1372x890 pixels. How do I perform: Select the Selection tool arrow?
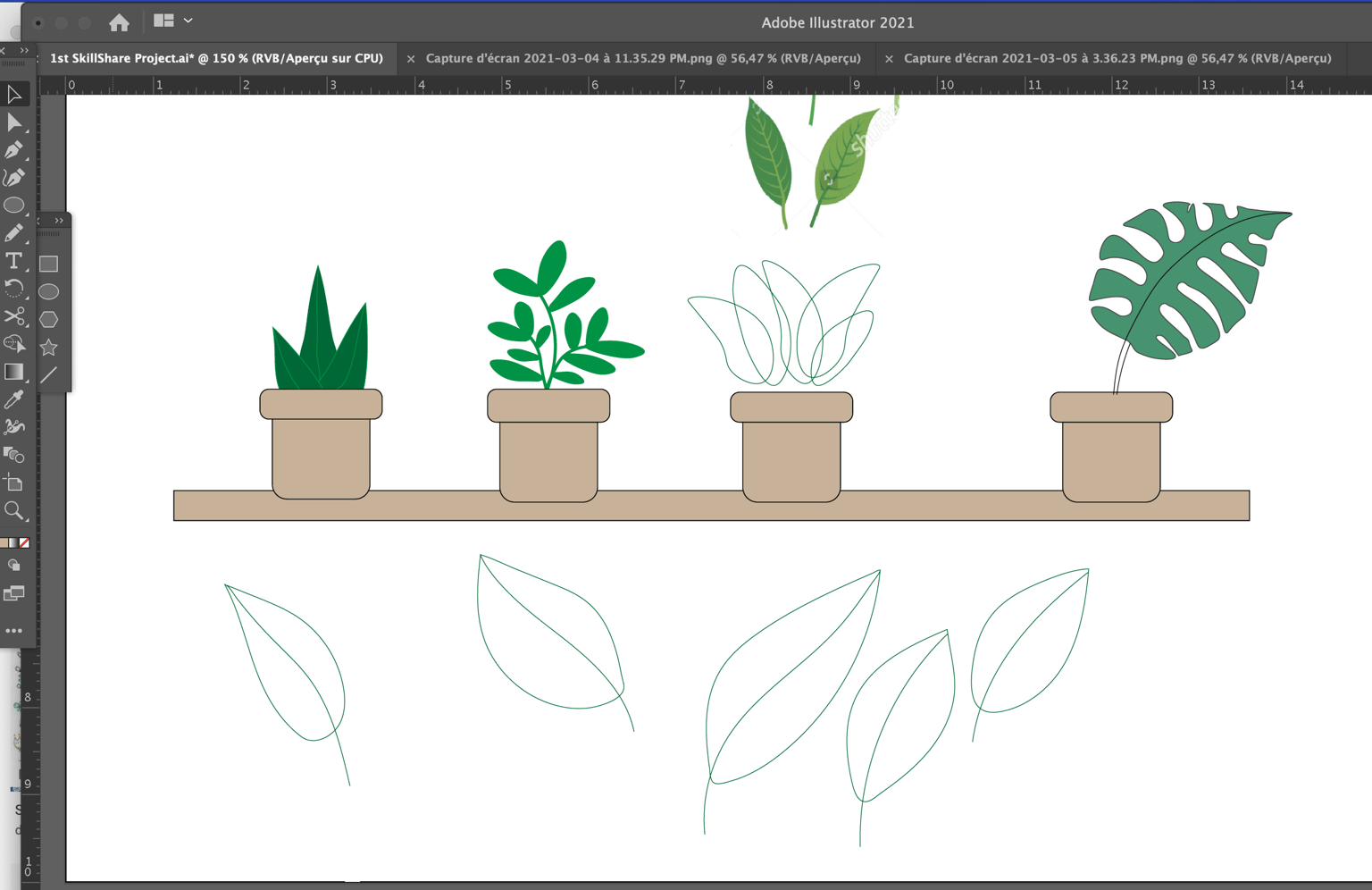tap(14, 94)
